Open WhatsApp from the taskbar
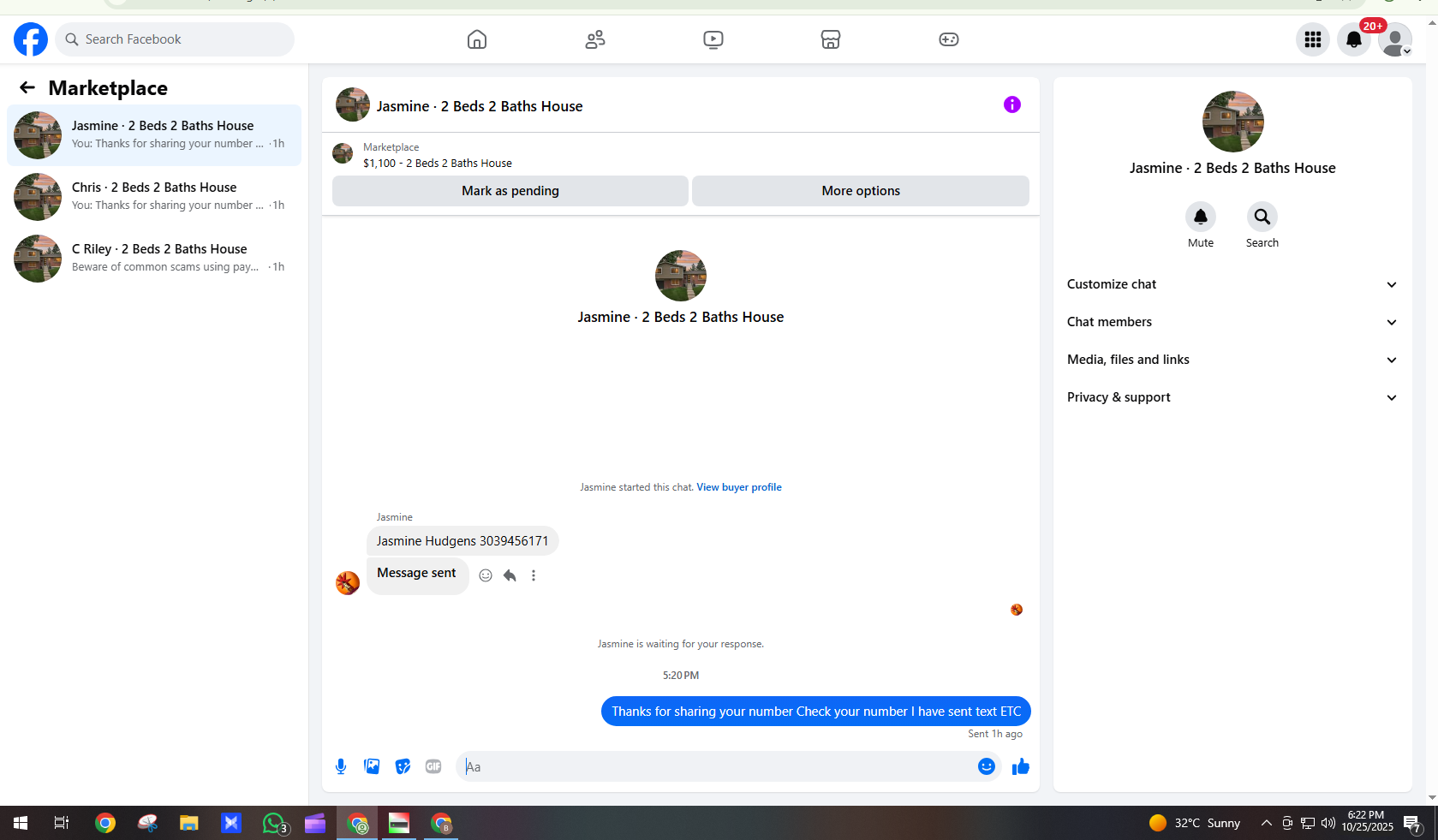The image size is (1438, 840). [274, 823]
